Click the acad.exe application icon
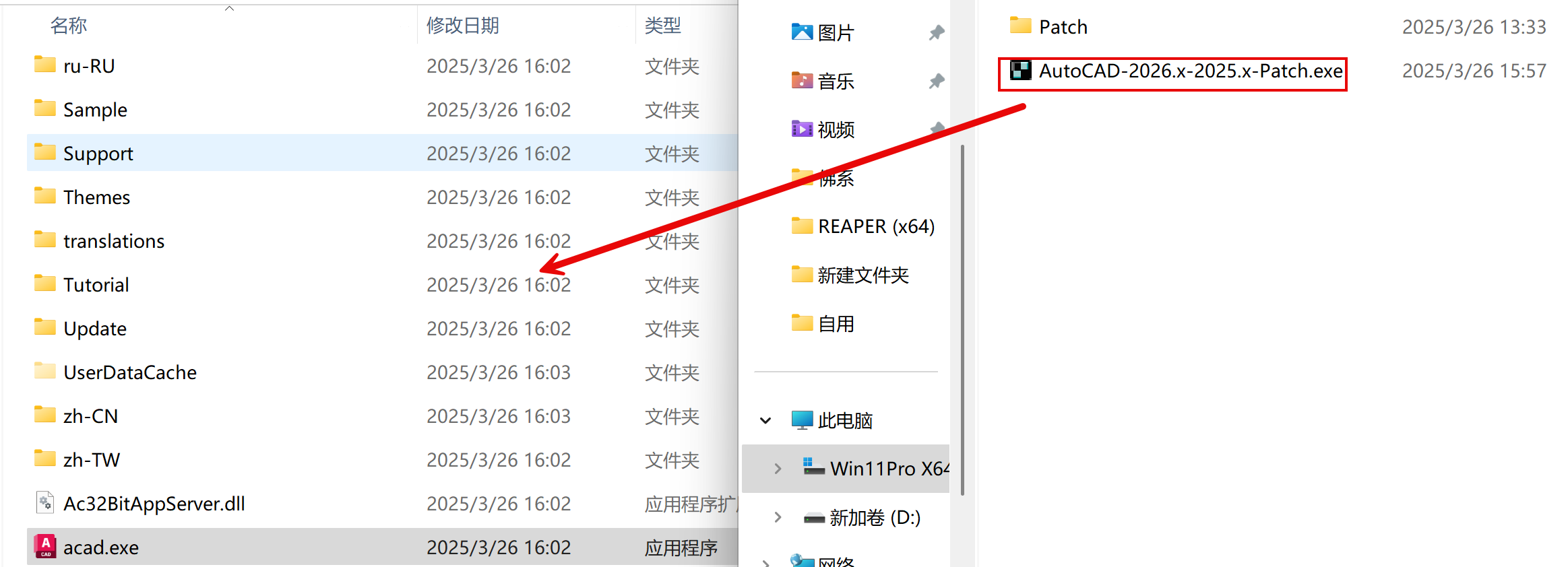The width and height of the screenshot is (1568, 567). tap(45, 547)
